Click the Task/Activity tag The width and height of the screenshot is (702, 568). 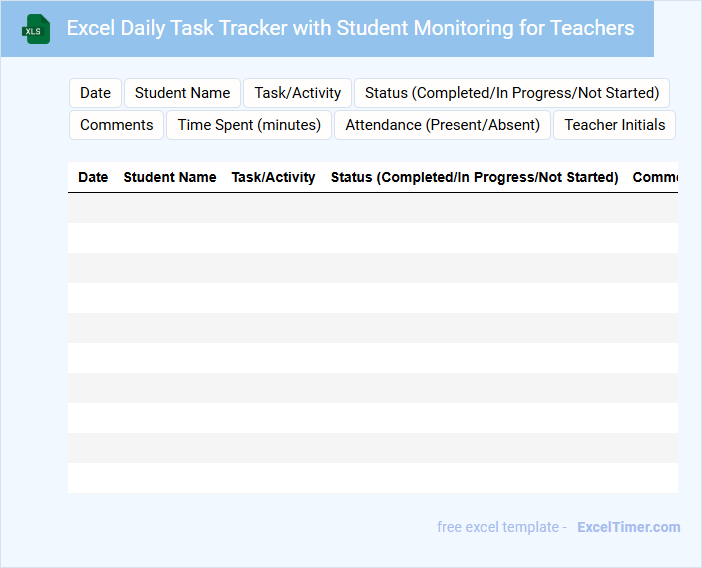(x=297, y=93)
